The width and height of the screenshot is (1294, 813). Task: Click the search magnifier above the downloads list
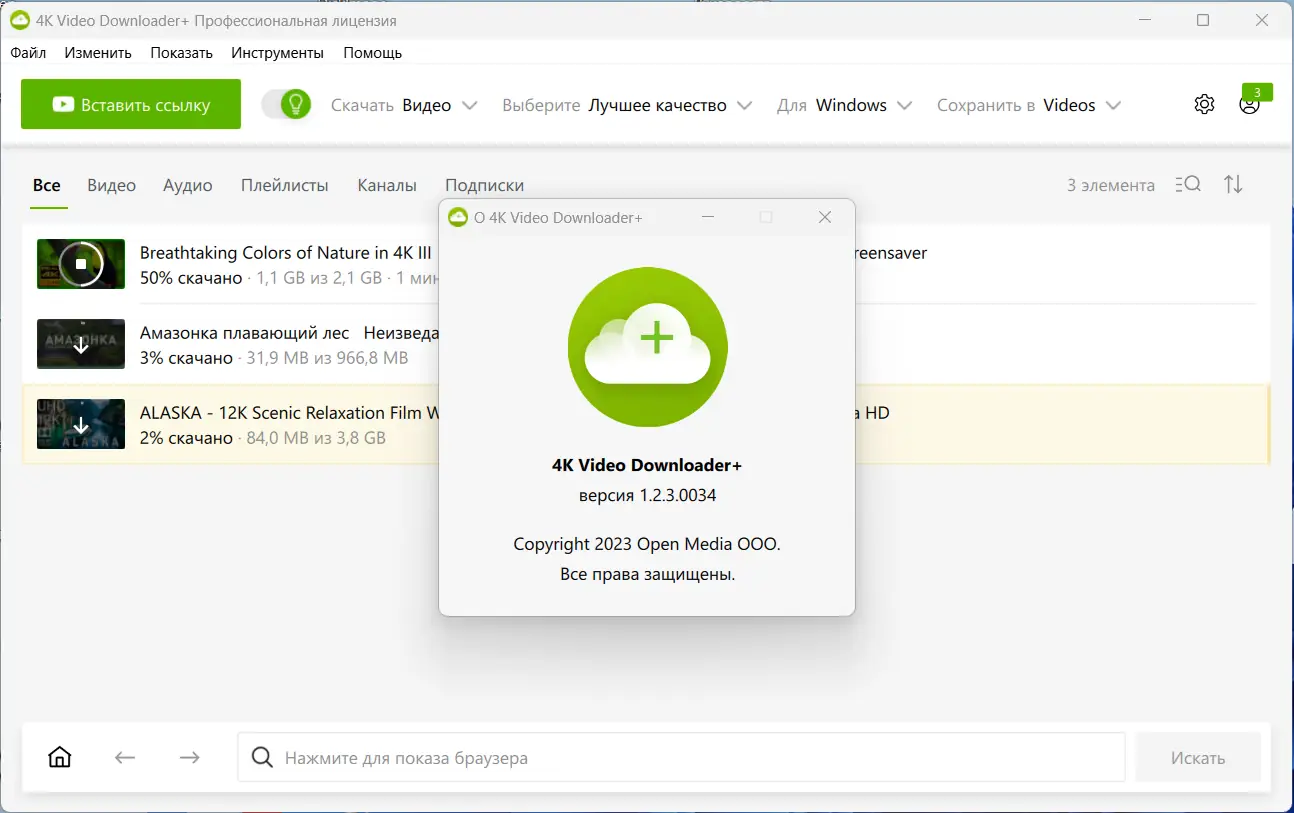point(1188,184)
